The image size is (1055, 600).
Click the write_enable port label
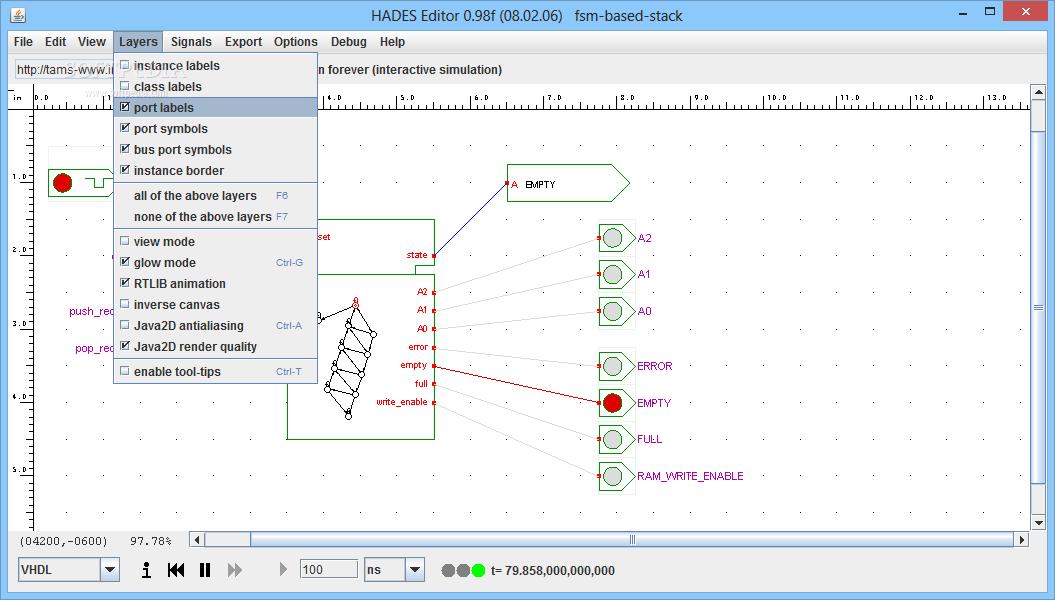(402, 402)
